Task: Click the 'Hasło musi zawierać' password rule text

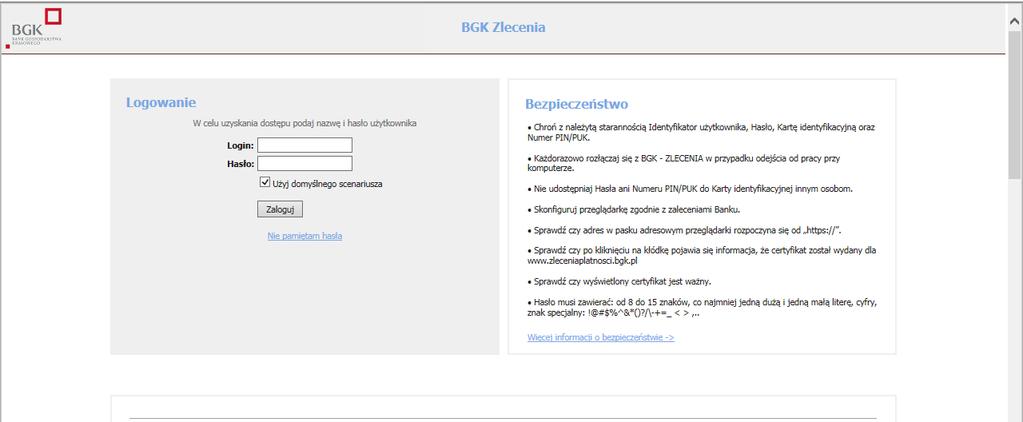Action: [x=701, y=308]
